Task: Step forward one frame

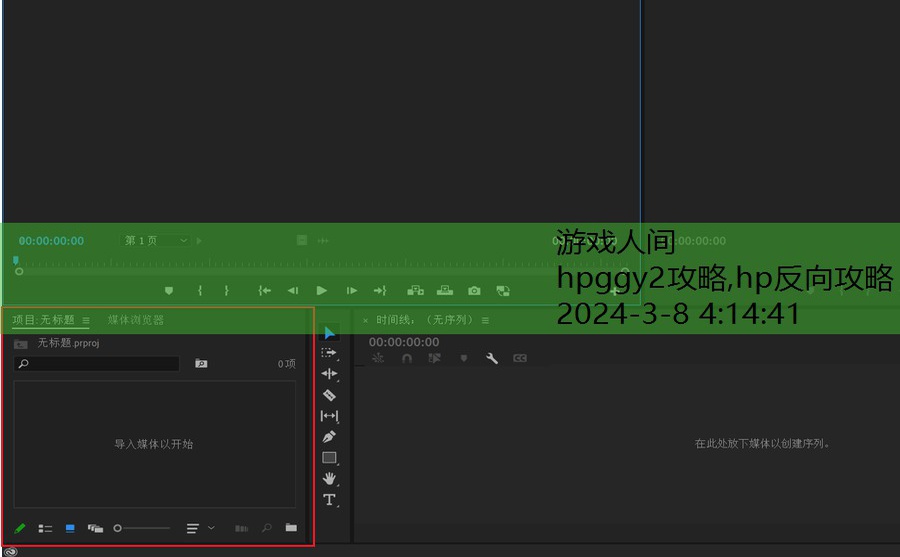Action: pyautogui.click(x=352, y=291)
